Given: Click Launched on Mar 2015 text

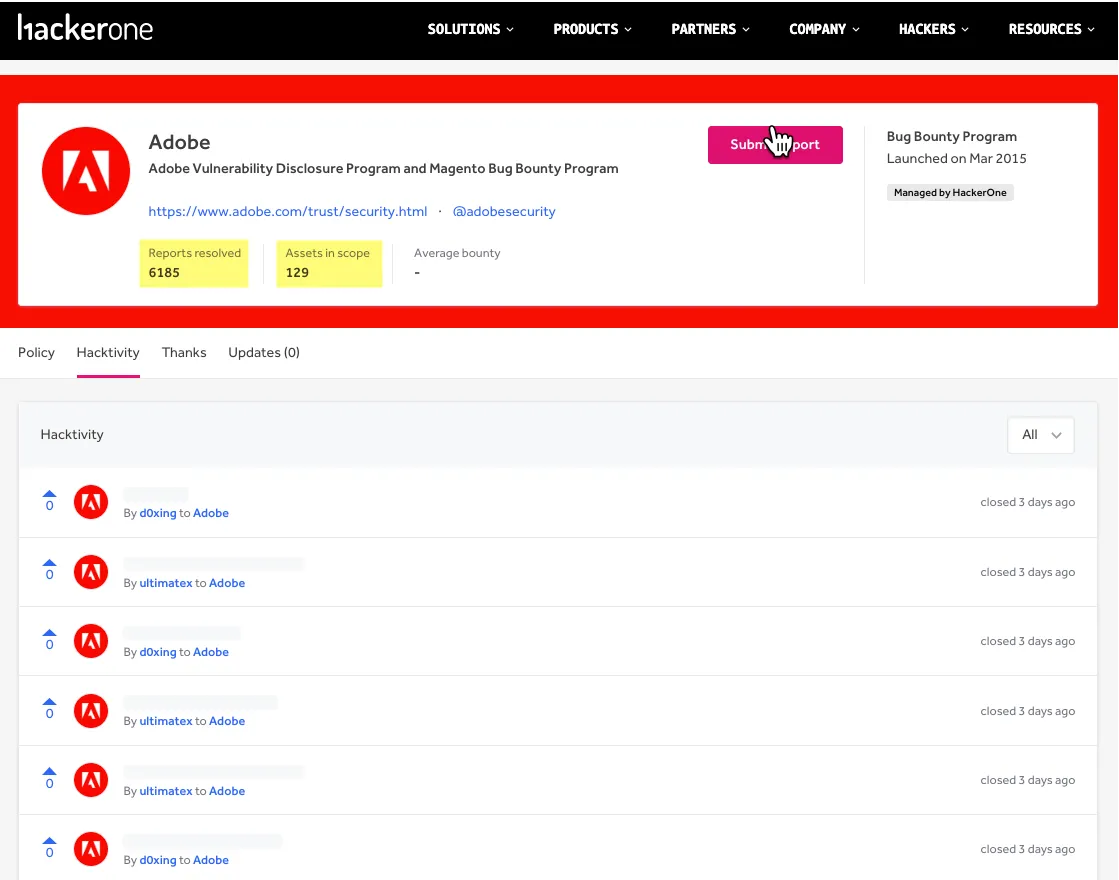Looking at the screenshot, I should point(956,158).
